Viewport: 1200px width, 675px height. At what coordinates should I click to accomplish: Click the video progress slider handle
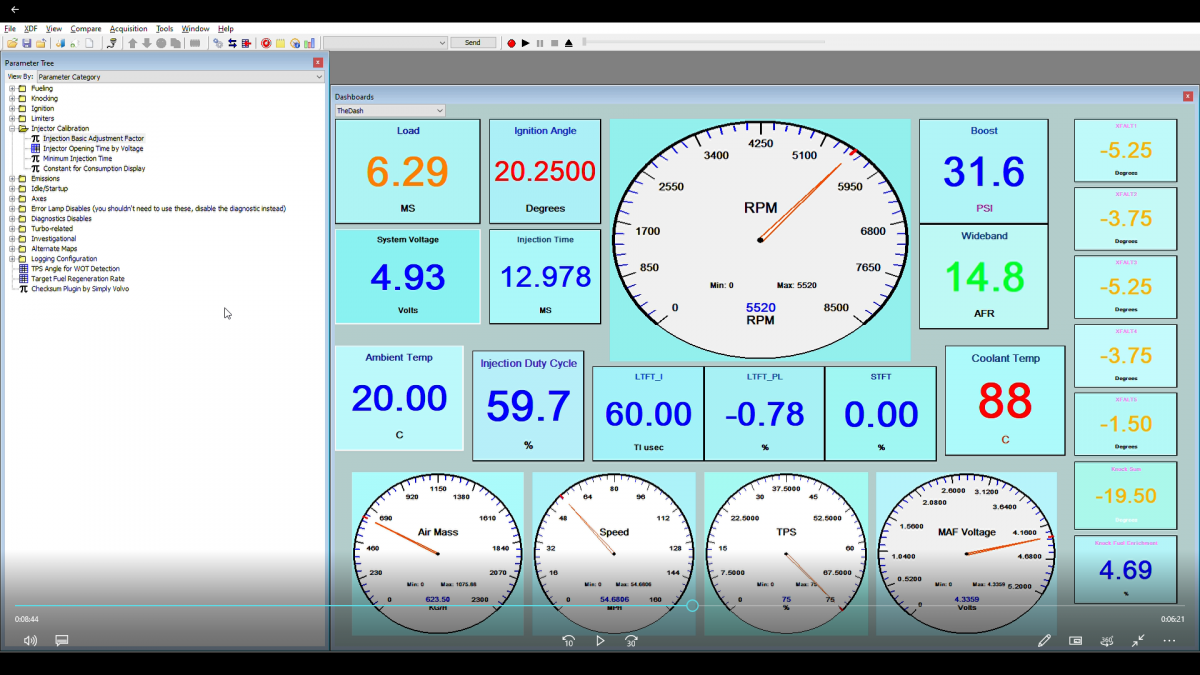[692, 606]
